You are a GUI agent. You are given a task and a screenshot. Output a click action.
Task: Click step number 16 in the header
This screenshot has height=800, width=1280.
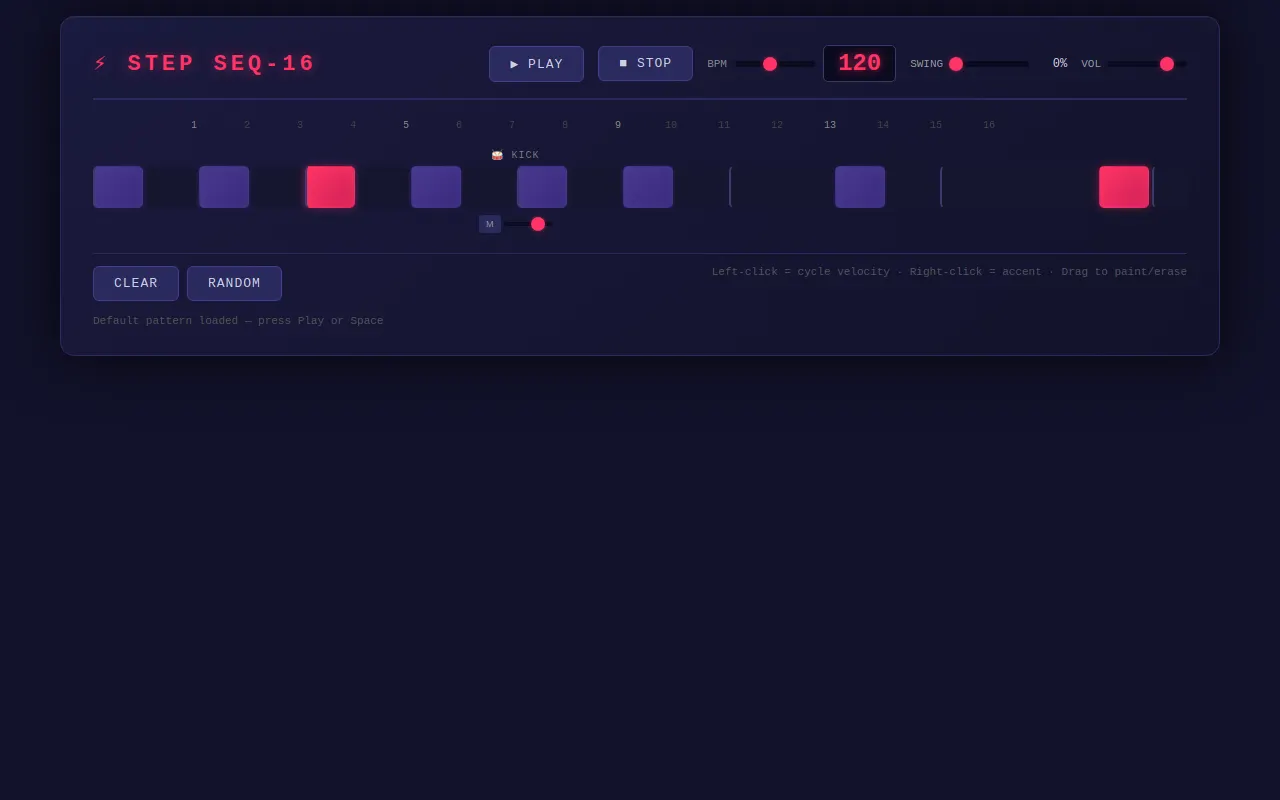pyautogui.click(x=989, y=125)
